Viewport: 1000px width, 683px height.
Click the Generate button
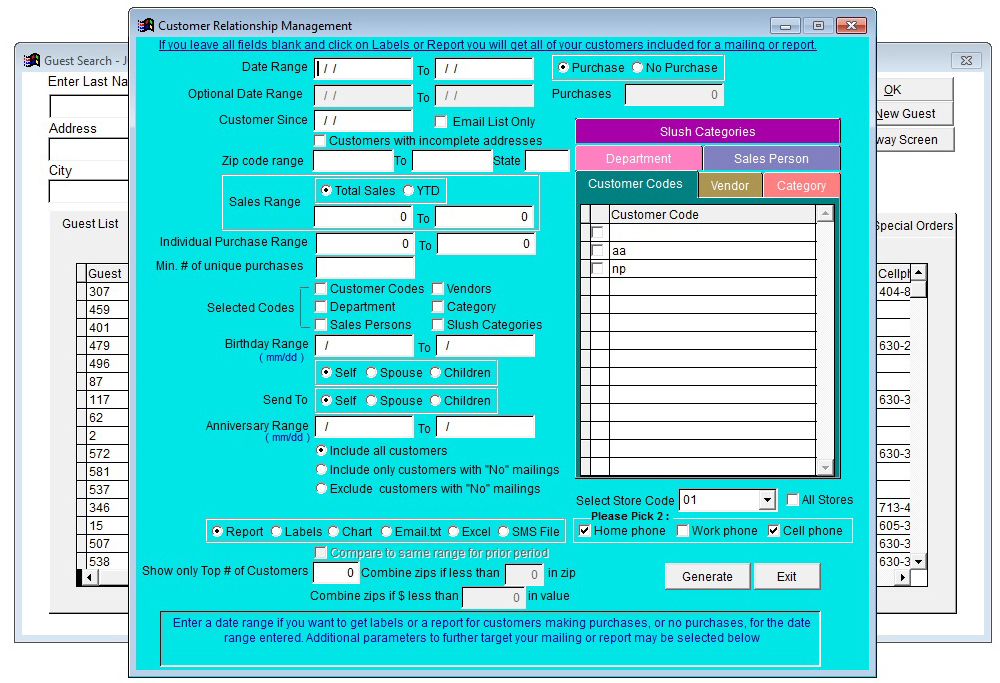click(707, 577)
